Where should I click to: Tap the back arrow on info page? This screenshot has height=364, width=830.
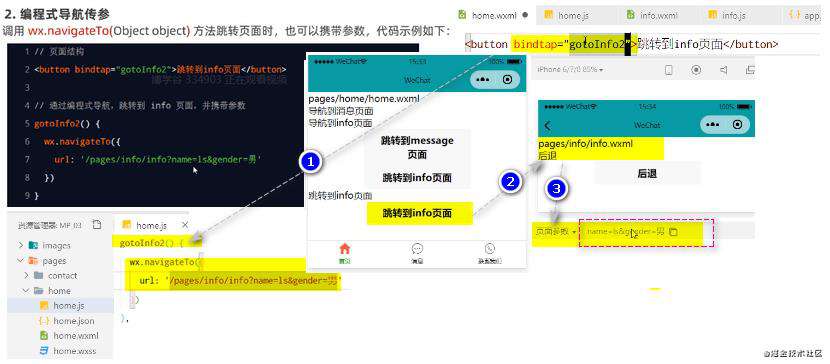[548, 126]
